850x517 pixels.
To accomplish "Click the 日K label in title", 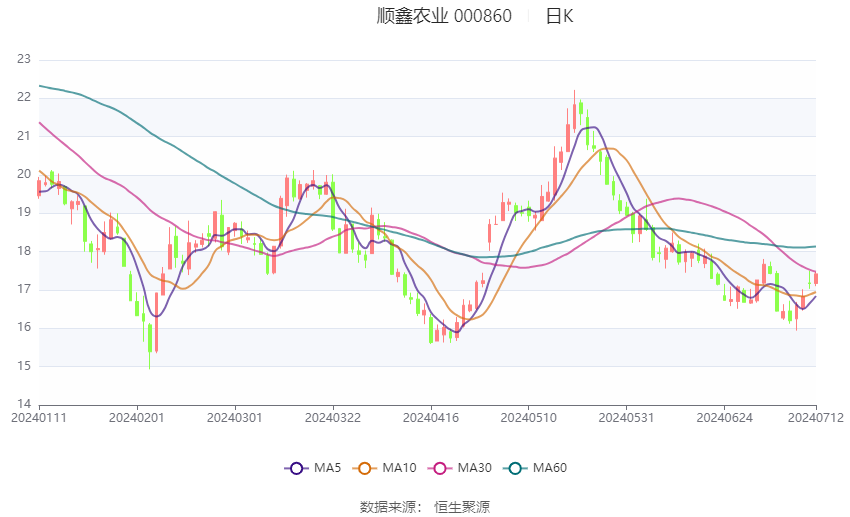I will pyautogui.click(x=559, y=16).
